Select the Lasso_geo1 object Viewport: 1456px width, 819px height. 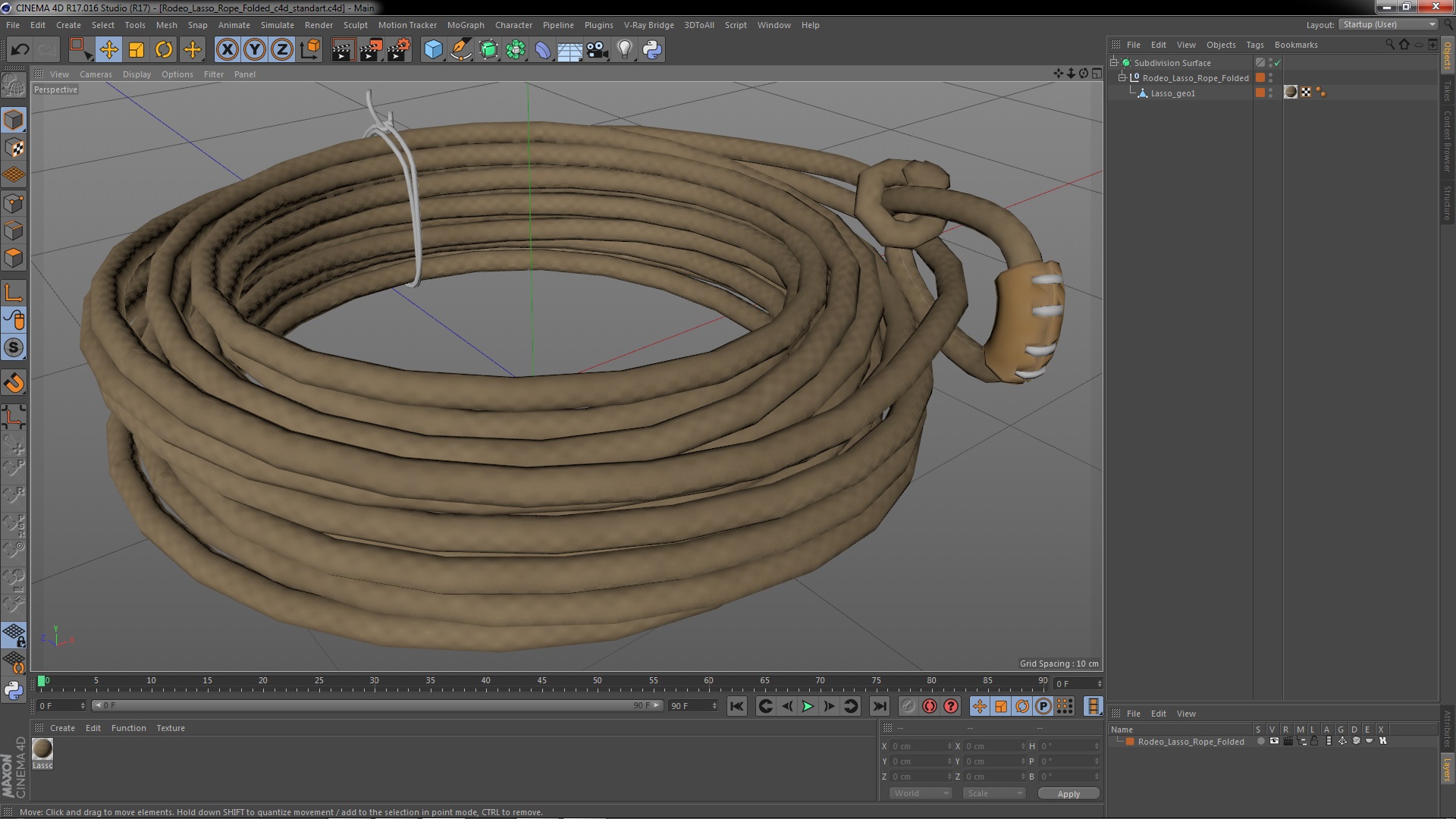click(1172, 93)
